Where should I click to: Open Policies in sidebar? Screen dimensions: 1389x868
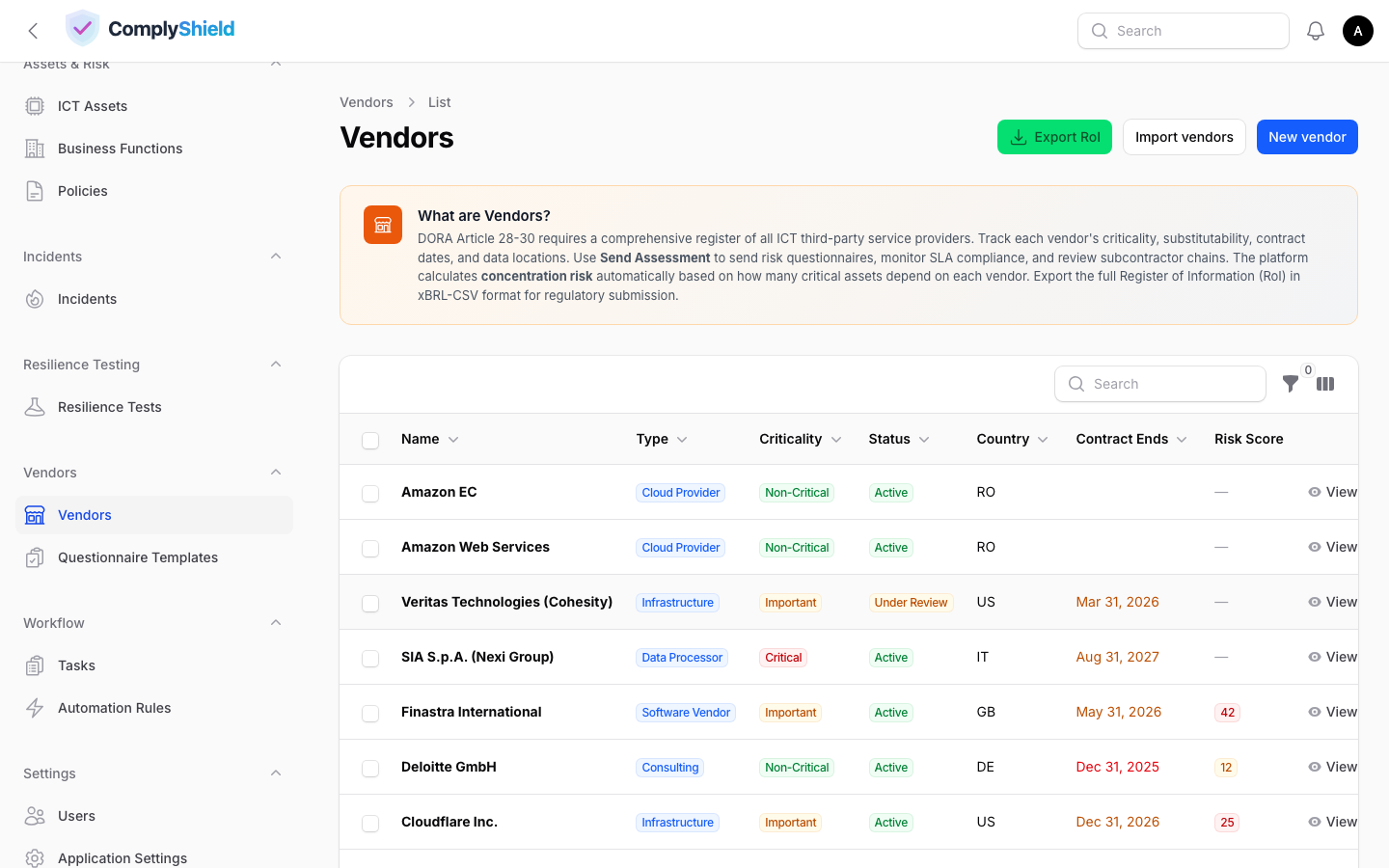tap(154, 191)
